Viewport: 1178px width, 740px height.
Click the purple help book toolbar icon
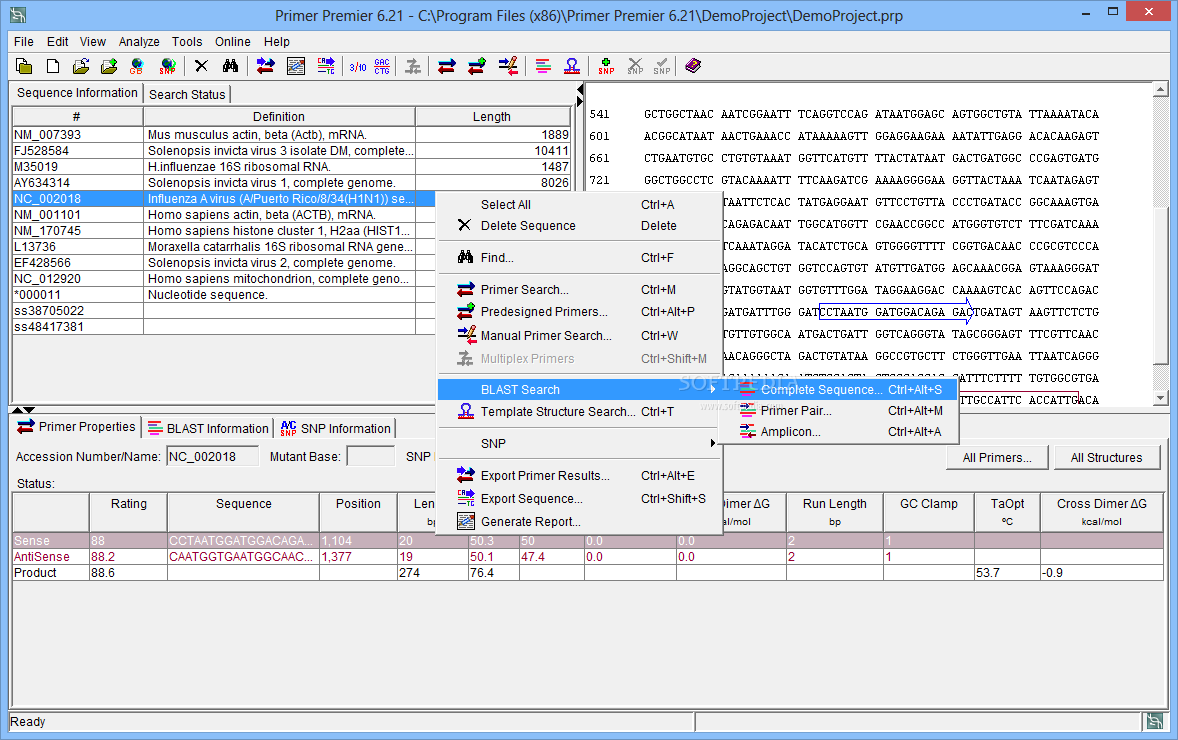click(x=693, y=66)
